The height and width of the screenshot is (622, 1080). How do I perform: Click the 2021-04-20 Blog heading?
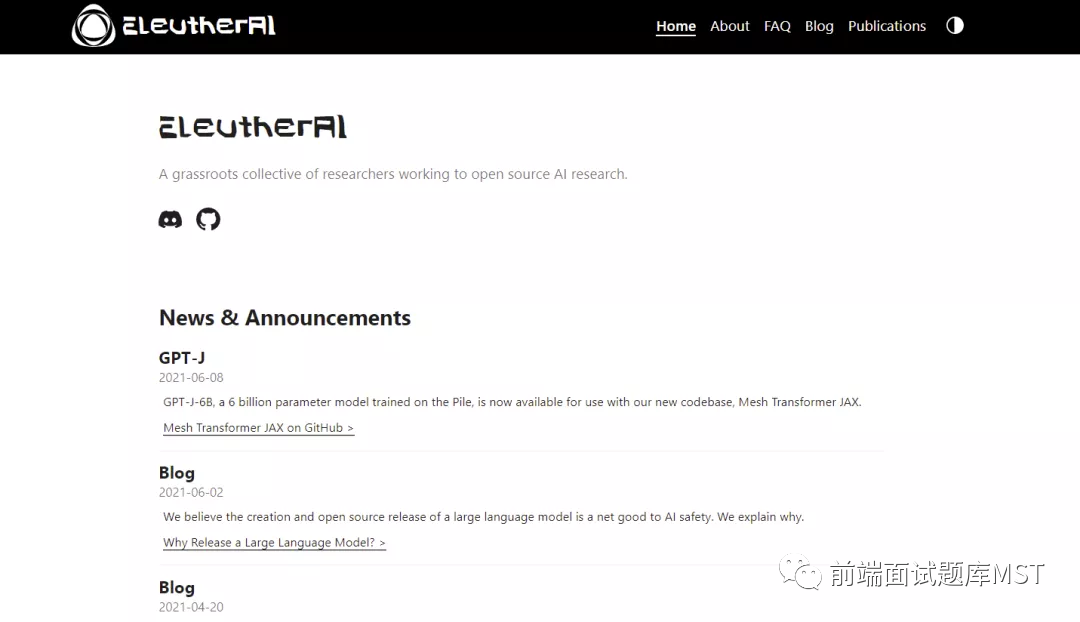point(177,588)
